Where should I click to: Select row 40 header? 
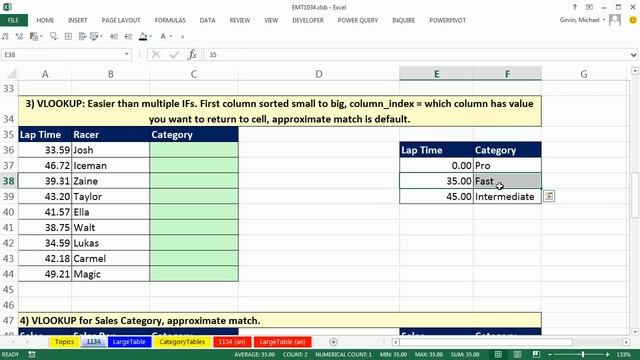[9, 212]
